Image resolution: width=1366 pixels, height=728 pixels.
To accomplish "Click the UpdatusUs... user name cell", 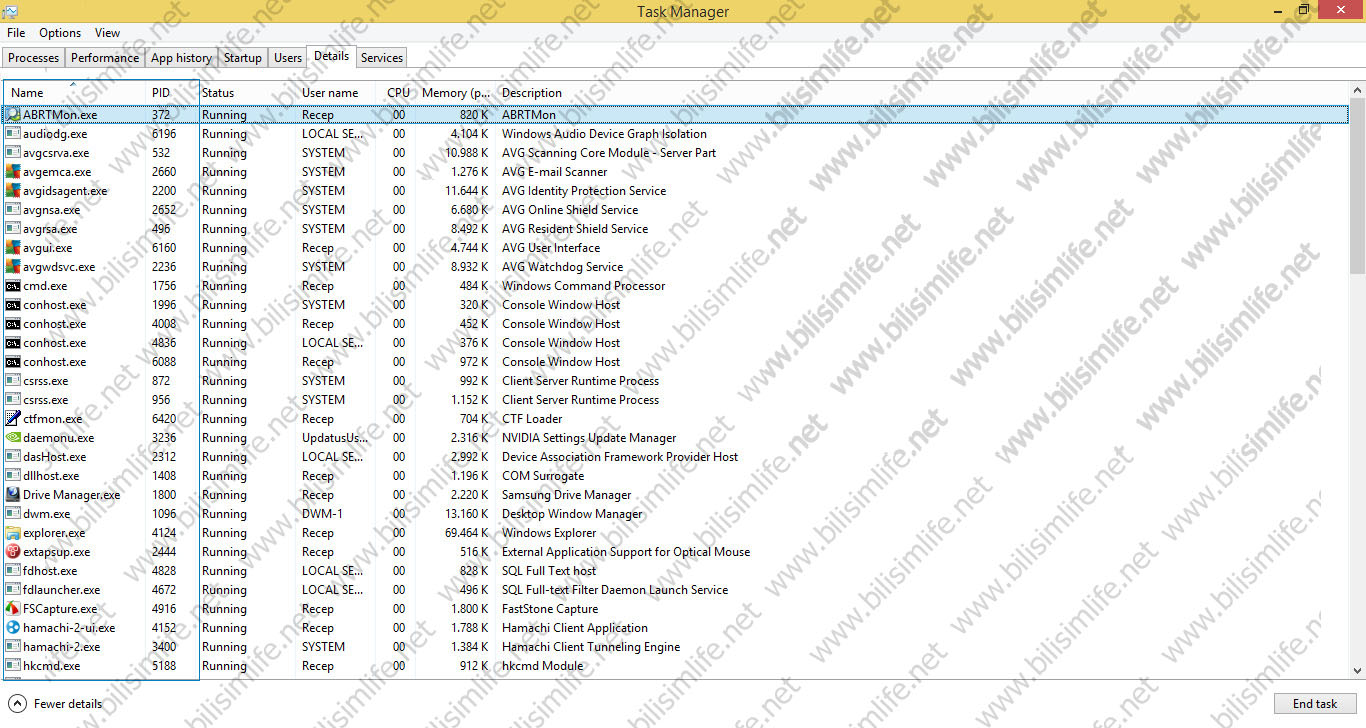I will click(335, 438).
